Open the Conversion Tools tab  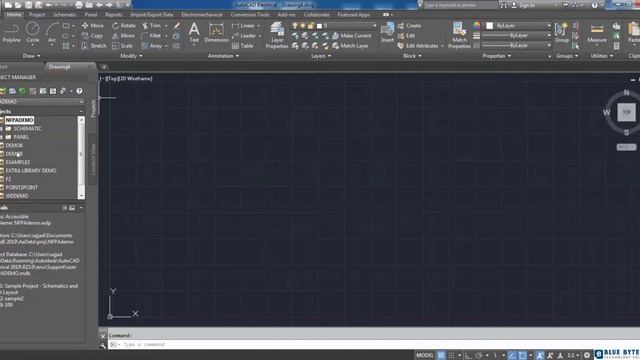pyautogui.click(x=250, y=15)
